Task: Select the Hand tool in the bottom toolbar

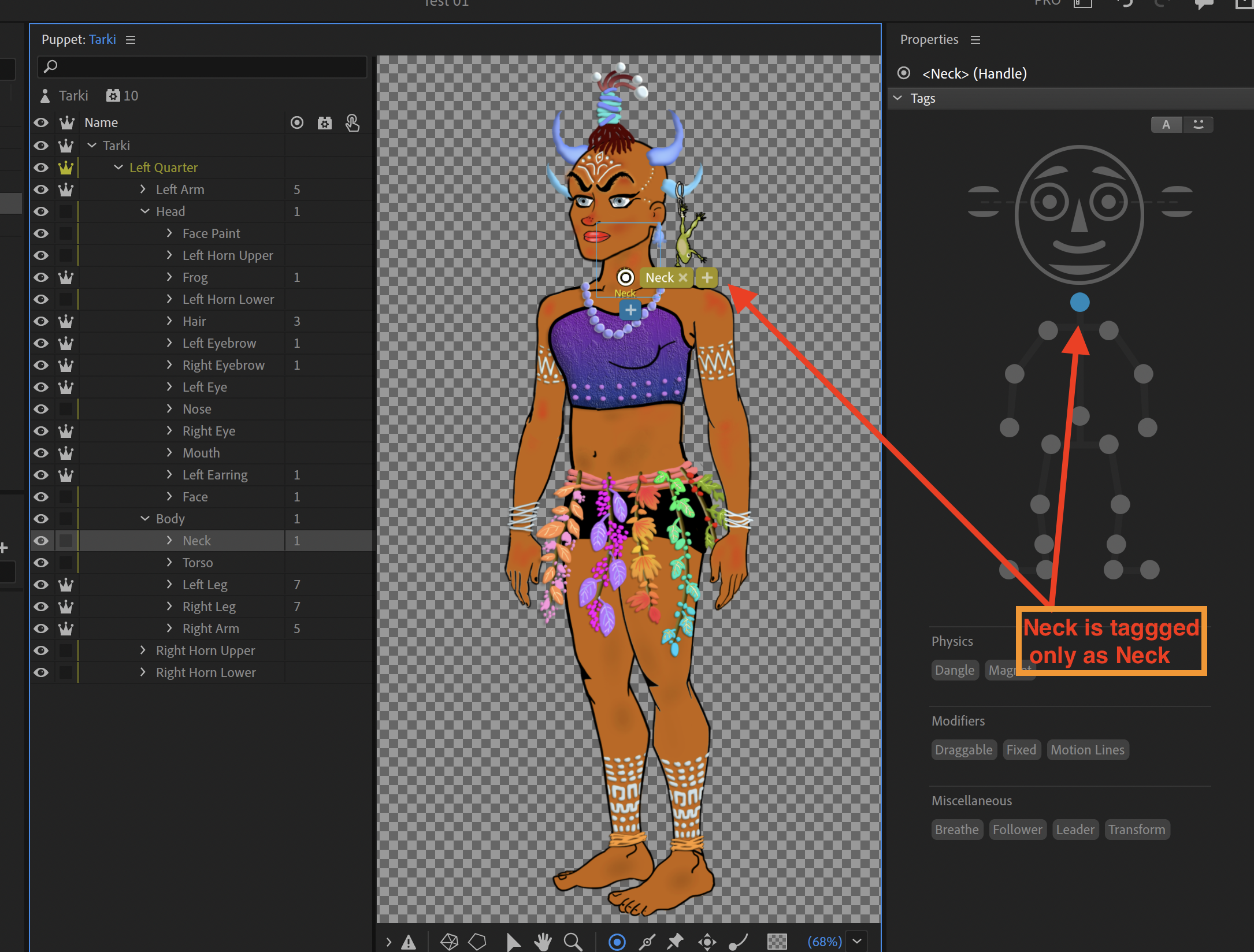Action: 543,940
